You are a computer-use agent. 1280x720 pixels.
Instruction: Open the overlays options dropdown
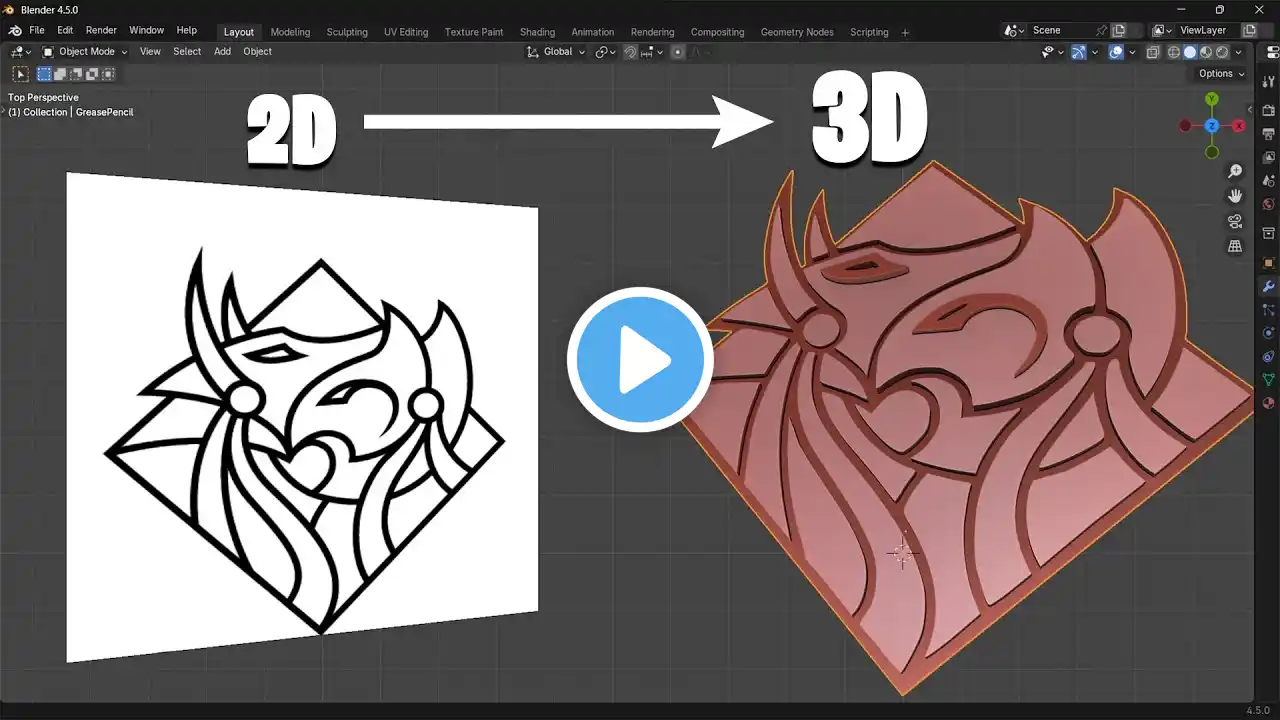(x=1132, y=52)
